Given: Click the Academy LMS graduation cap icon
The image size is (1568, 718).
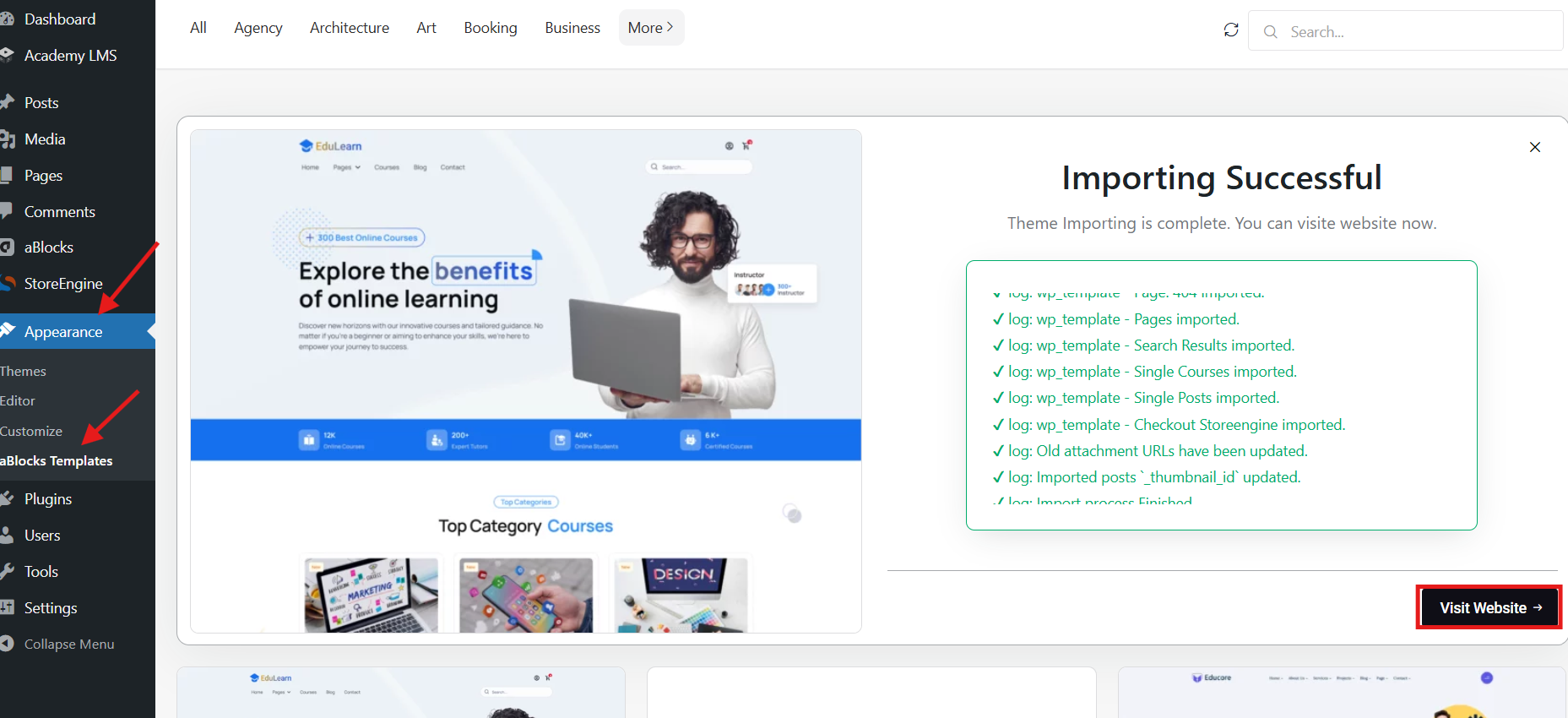Looking at the screenshot, I should click(x=8, y=56).
